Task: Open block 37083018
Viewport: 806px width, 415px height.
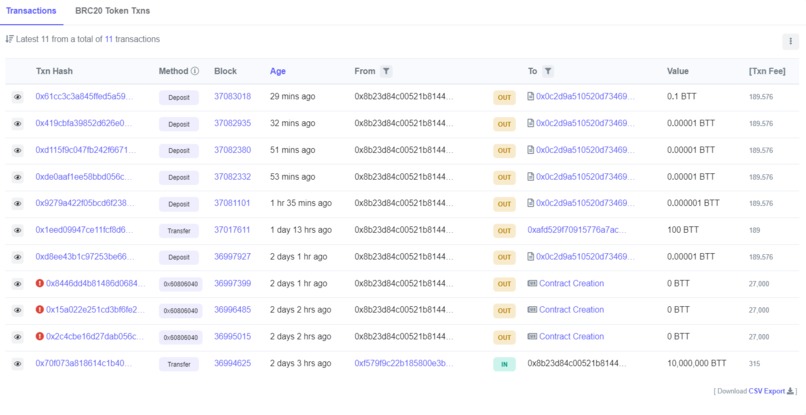Action: pyautogui.click(x=232, y=96)
